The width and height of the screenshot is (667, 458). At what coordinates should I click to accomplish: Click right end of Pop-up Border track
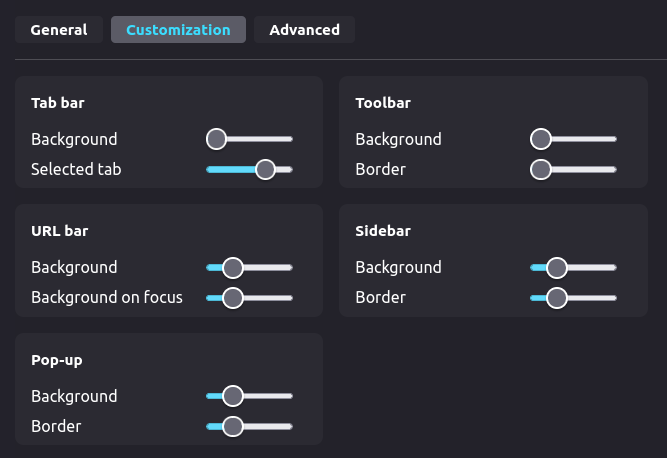289,426
